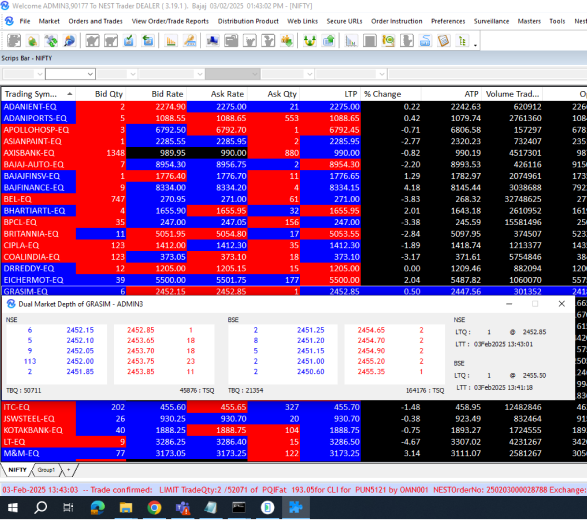Viewport: 587px width, 520px height.
Task: Click the blue bar chart toolbar icon
Action: 351,40
